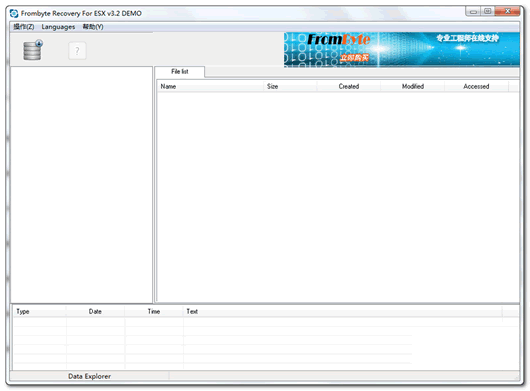Sort by the Size column header
Screen dimensions: 530x391
point(290,87)
